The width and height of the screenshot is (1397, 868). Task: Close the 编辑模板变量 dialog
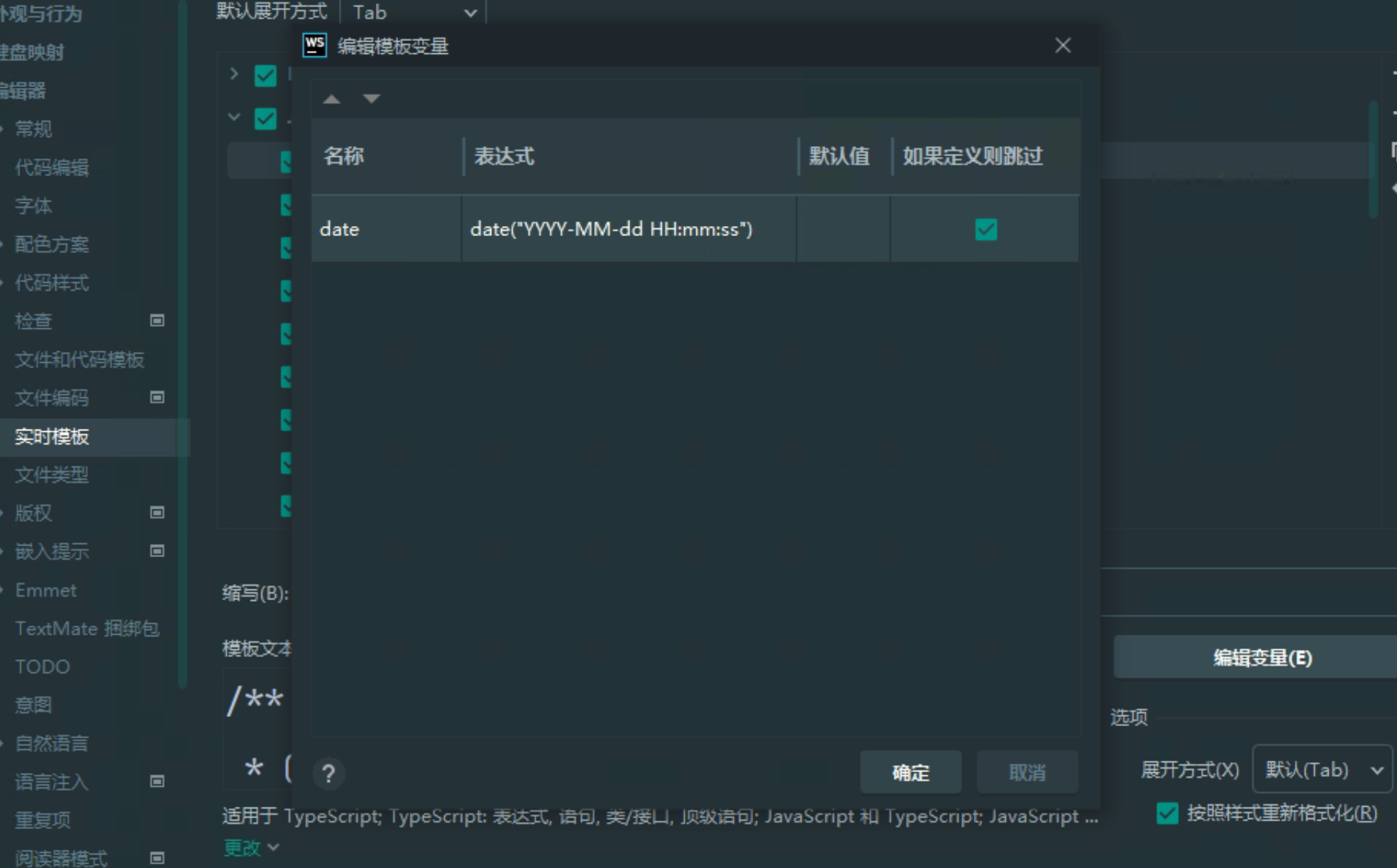click(1063, 45)
